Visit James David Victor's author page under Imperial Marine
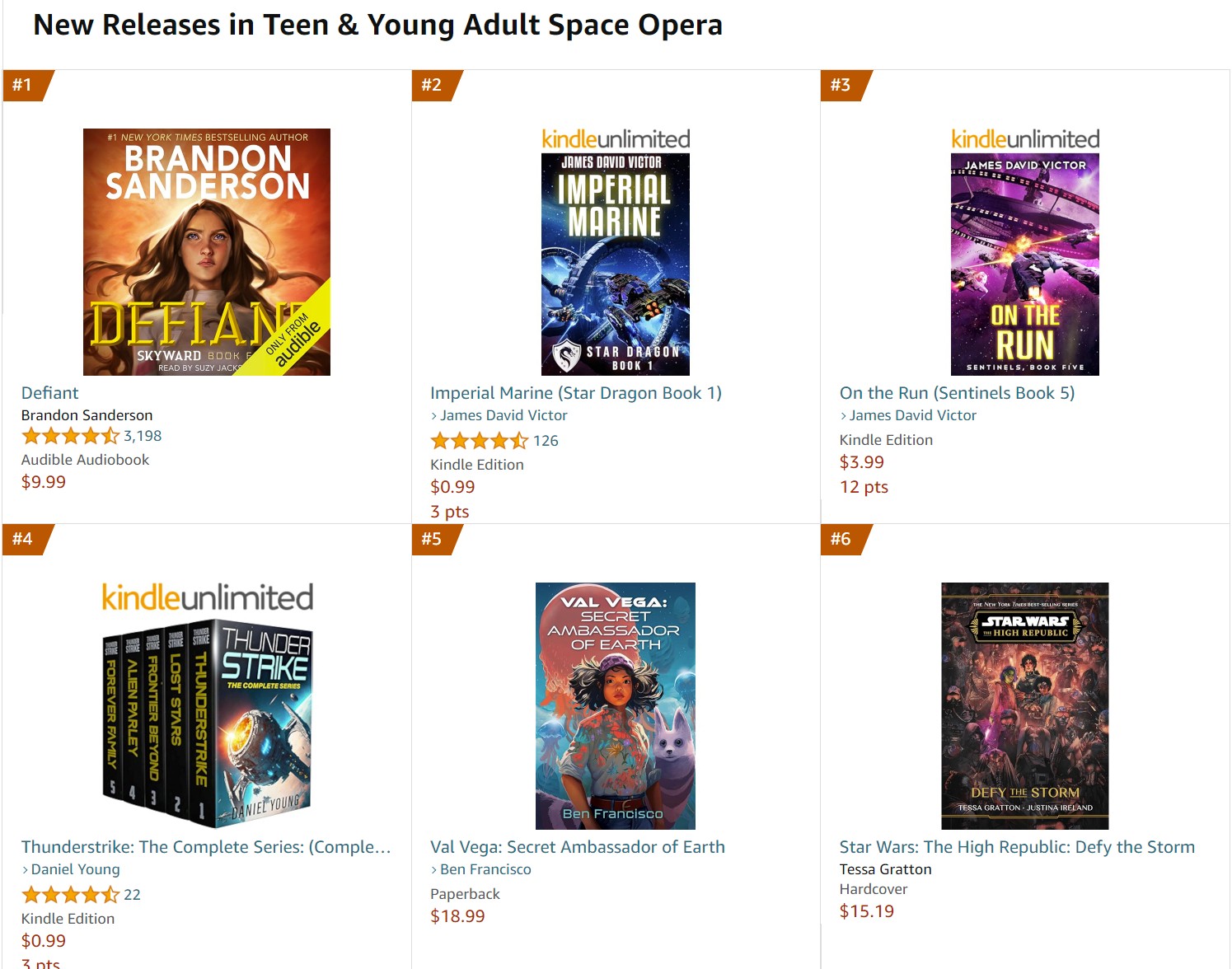Screen dimensions: 1232x969 (504, 415)
